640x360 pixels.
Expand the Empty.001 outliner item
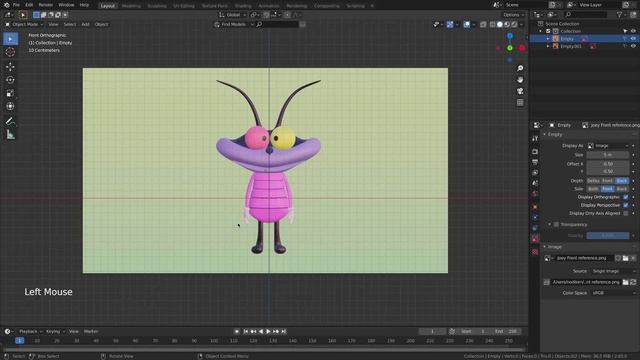point(548,46)
